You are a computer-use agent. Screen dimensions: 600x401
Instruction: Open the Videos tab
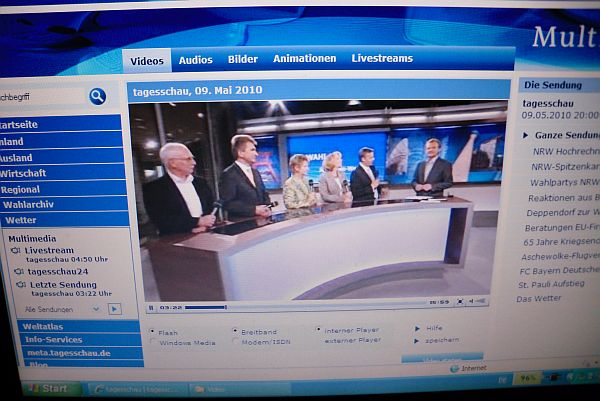(147, 61)
